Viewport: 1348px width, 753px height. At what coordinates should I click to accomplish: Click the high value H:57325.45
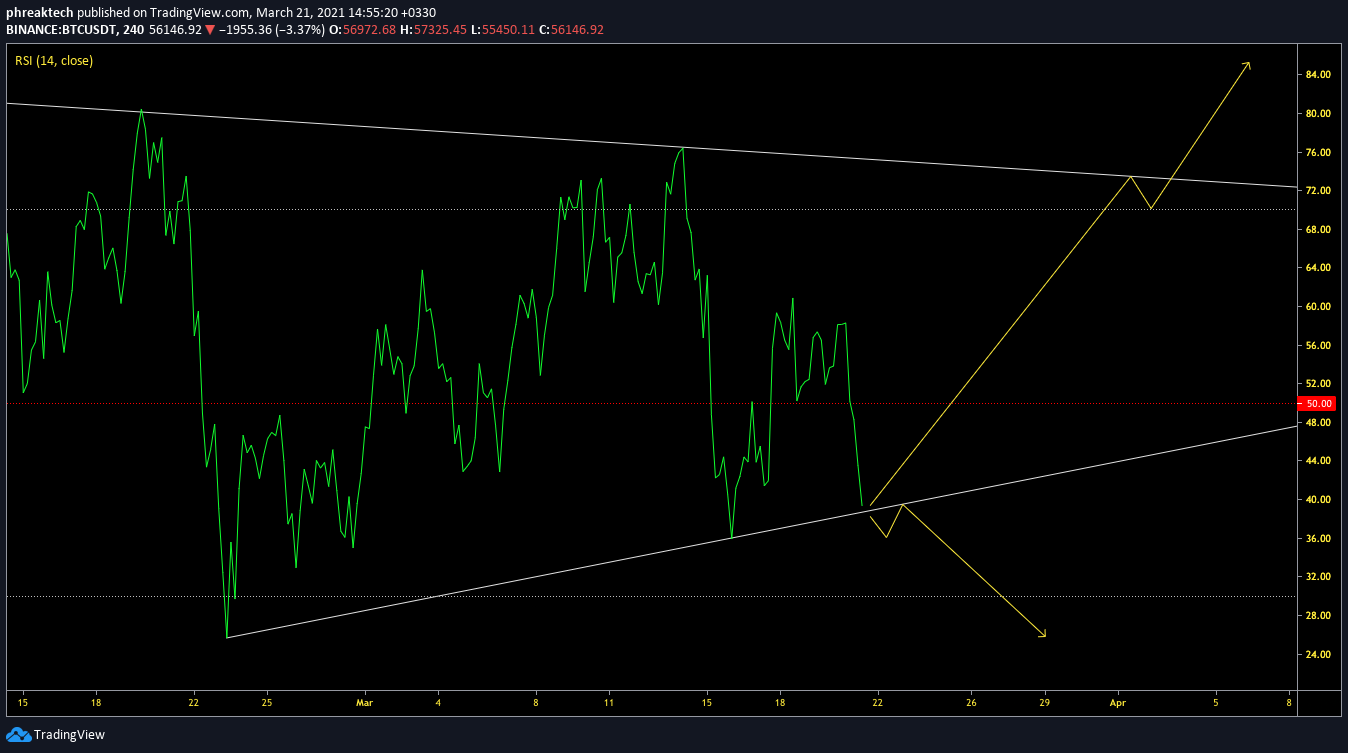433,30
